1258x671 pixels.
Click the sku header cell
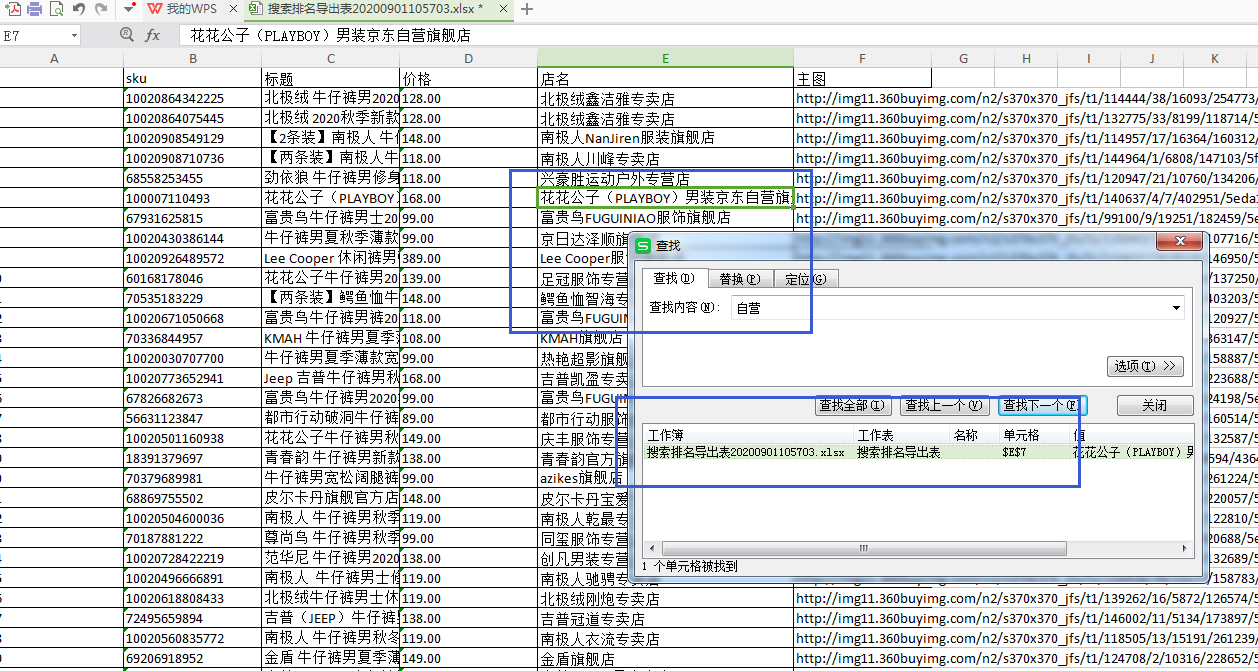tap(192, 78)
